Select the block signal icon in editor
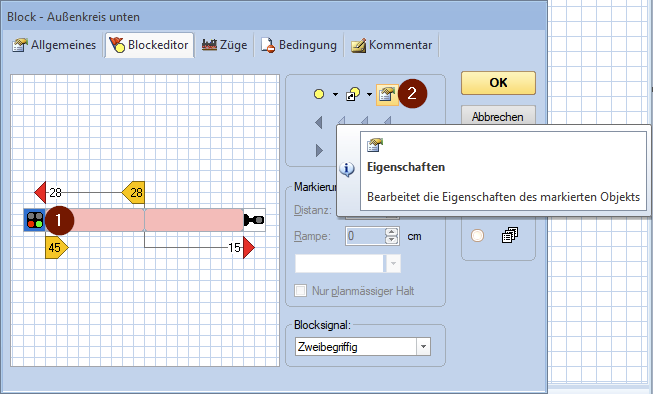Image resolution: width=653 pixels, height=394 pixels. pyautogui.click(x=35, y=220)
